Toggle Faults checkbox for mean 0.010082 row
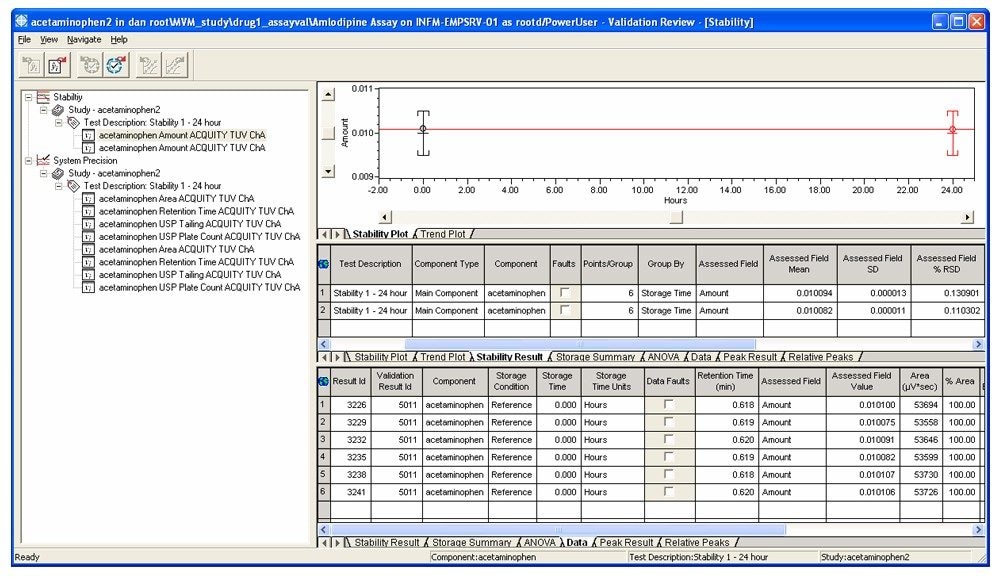Screen dimensions: 1000x578 pos(564,309)
